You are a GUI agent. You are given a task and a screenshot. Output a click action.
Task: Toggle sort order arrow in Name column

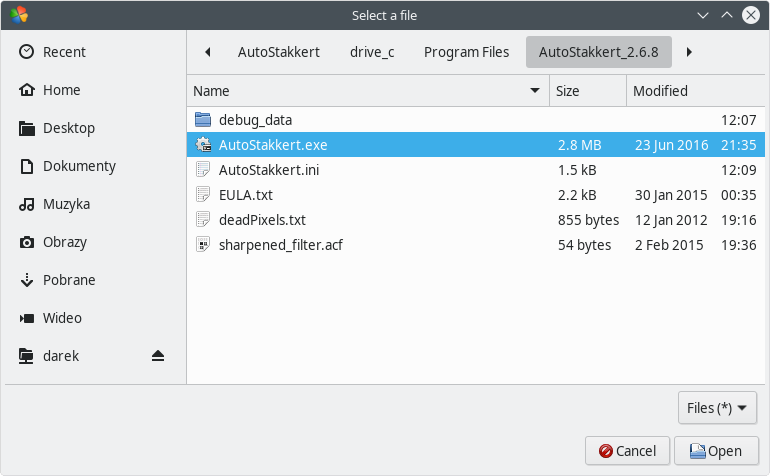[x=535, y=91]
